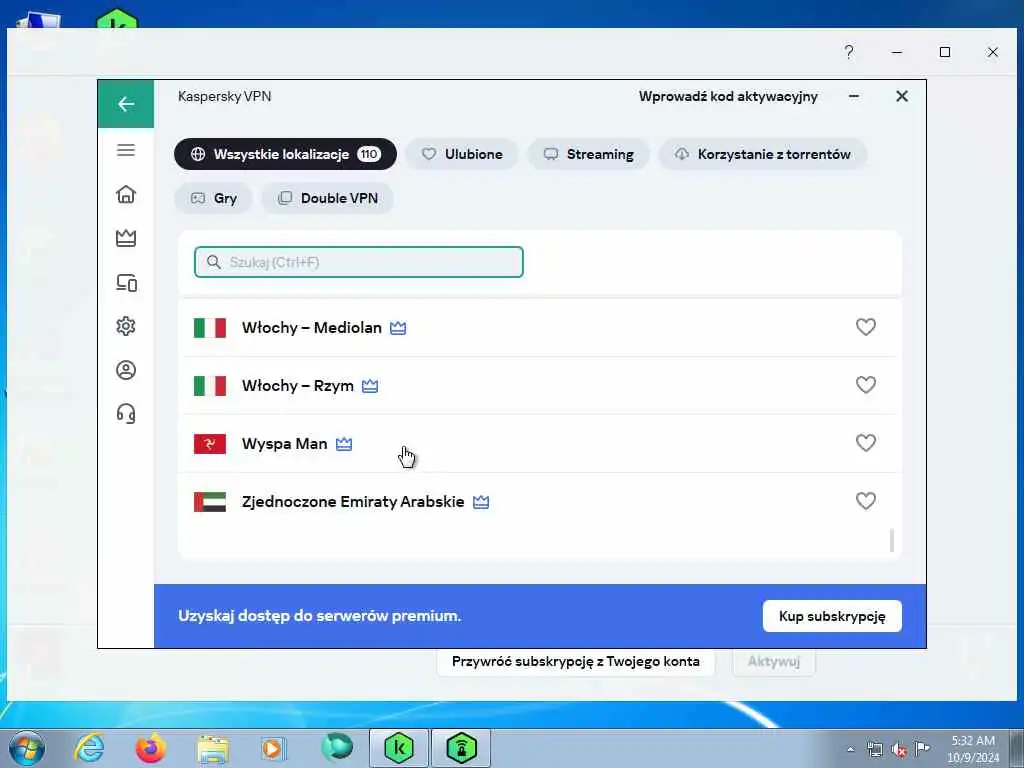
Task: Open the premium crown icon in sidebar
Action: click(126, 238)
